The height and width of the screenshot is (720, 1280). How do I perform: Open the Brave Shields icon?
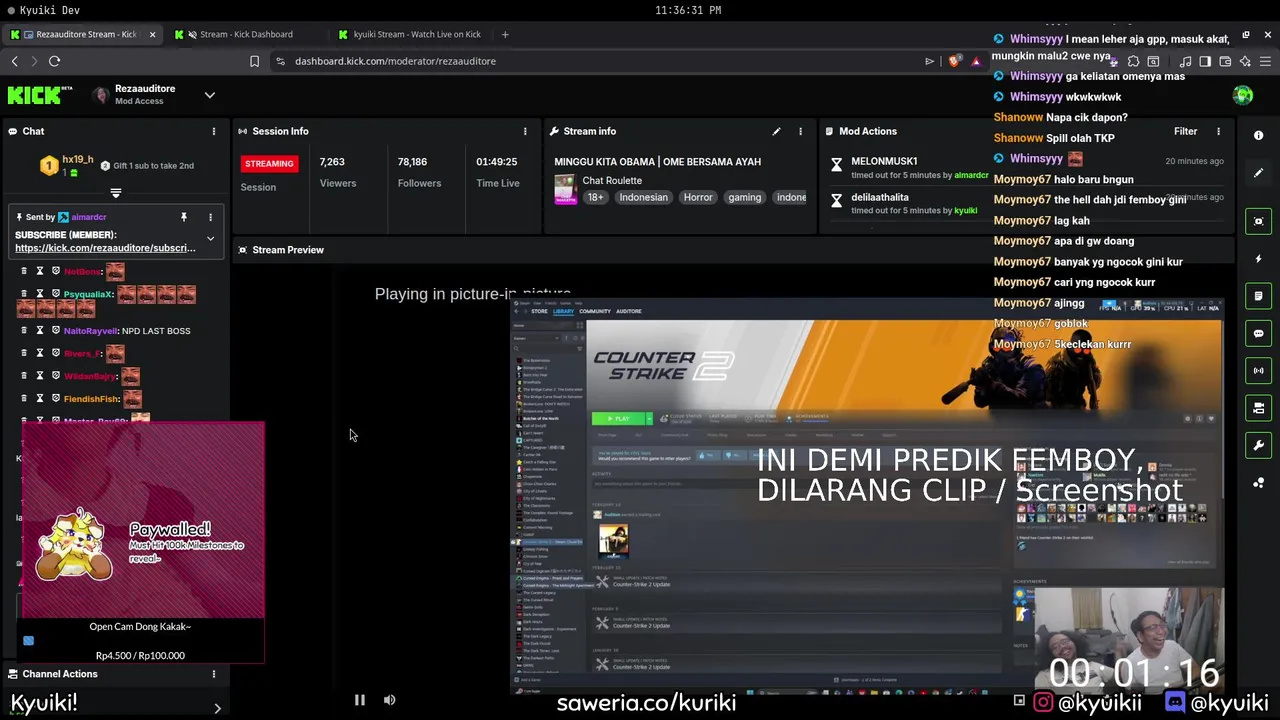(x=953, y=61)
